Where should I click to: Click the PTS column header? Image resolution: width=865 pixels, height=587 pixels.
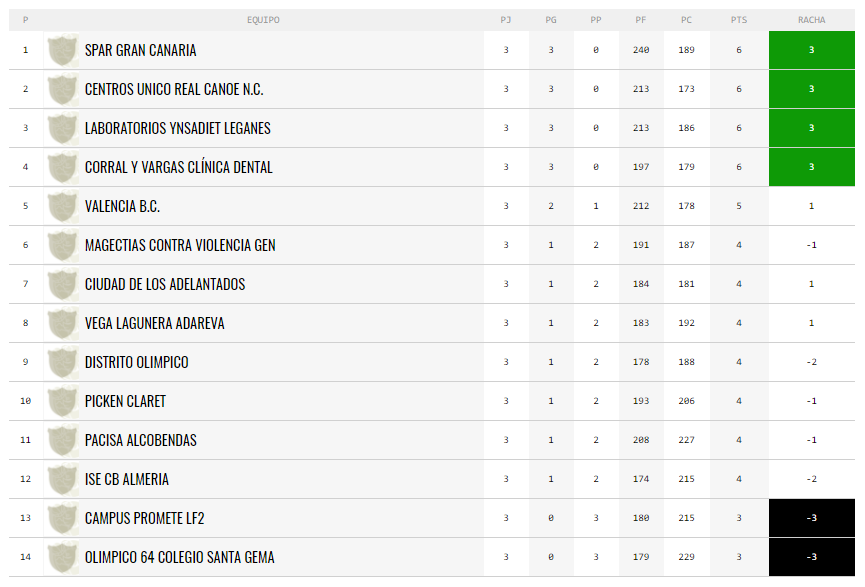[739, 20]
